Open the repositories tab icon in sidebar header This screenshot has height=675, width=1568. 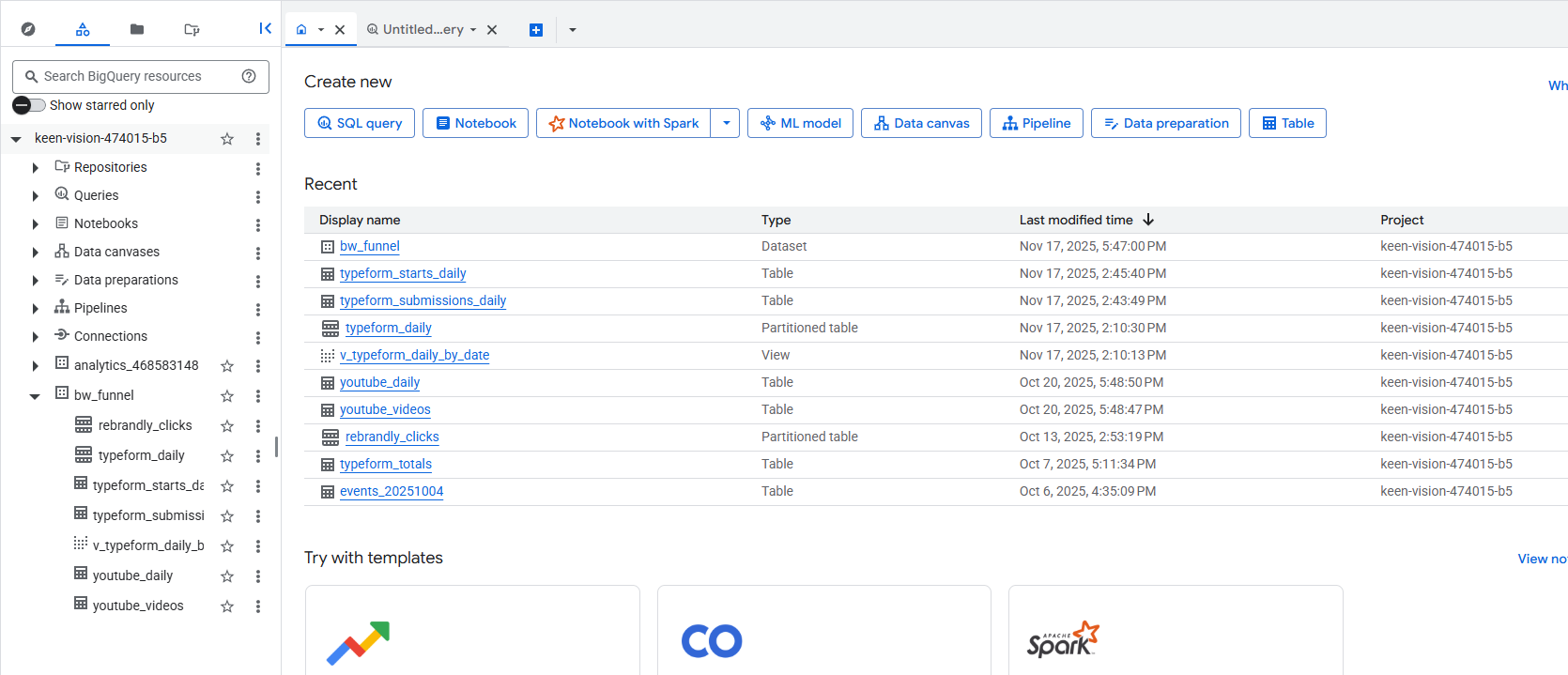click(192, 29)
